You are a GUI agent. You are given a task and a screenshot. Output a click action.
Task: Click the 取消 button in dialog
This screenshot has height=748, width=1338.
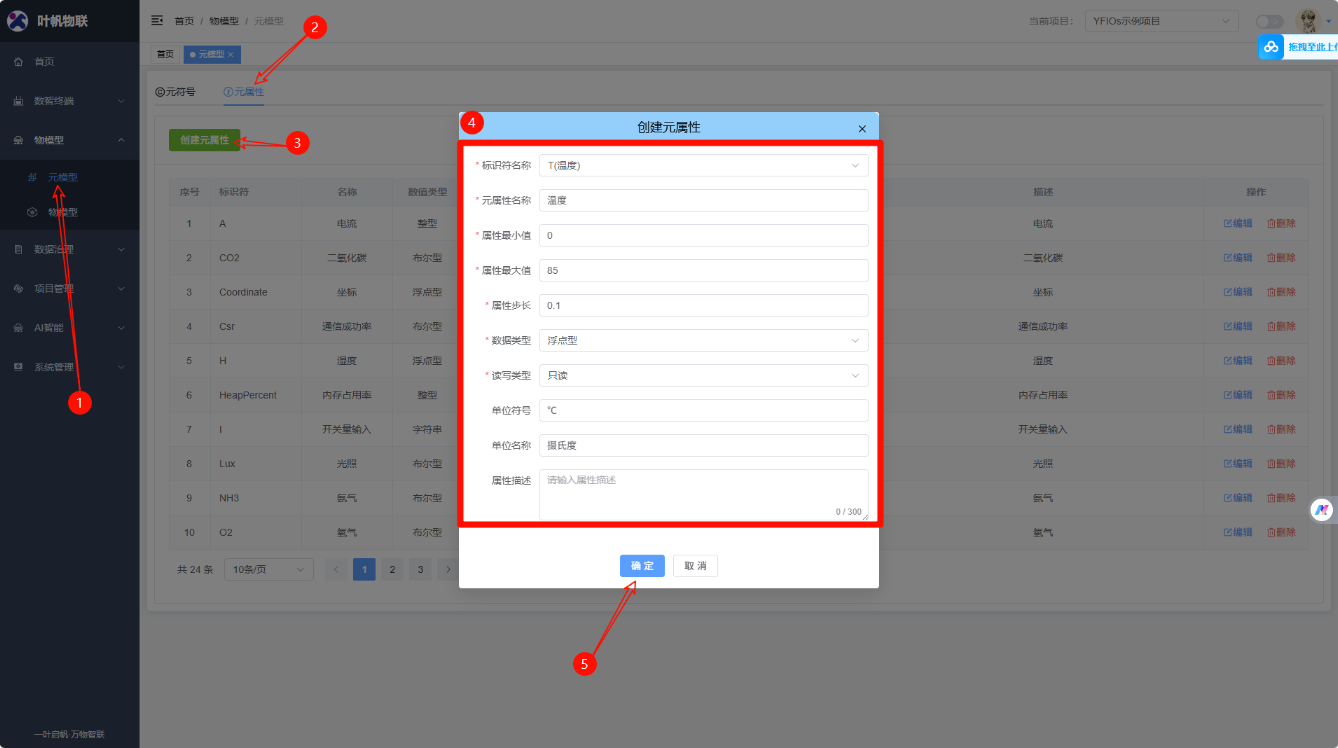click(695, 566)
